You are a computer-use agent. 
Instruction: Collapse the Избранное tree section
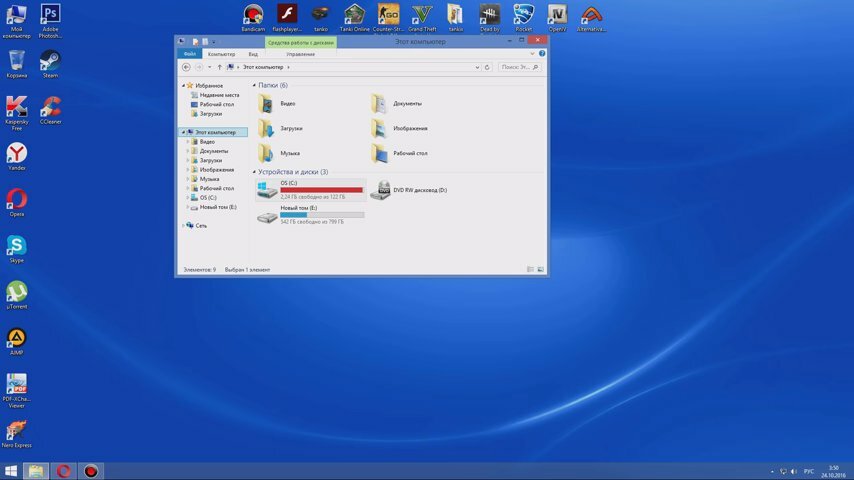184,86
